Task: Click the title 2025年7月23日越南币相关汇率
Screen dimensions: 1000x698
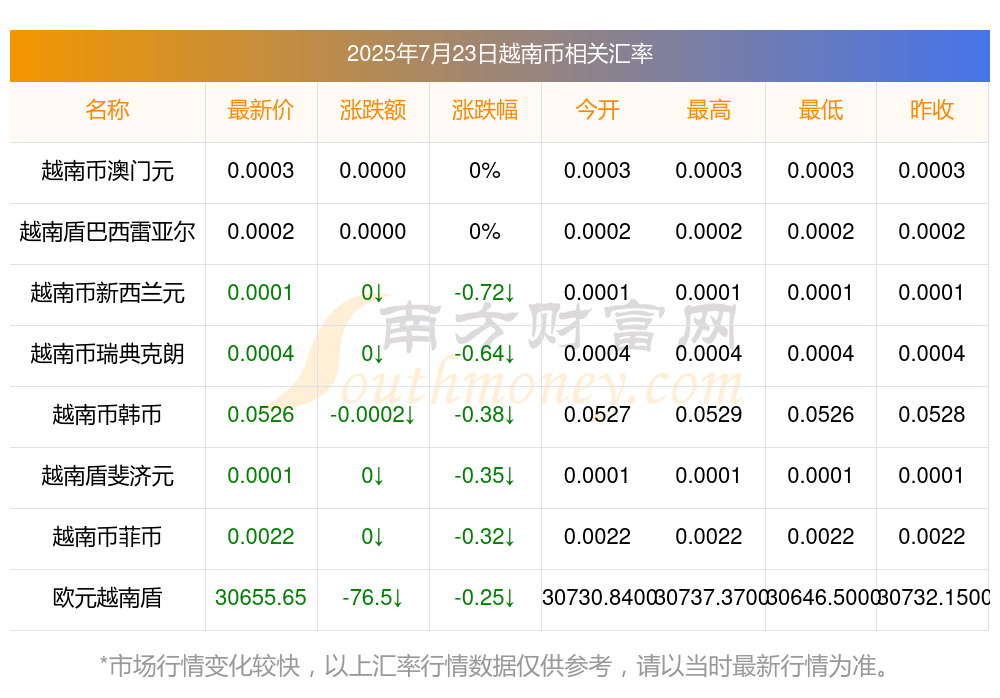Action: (x=499, y=54)
